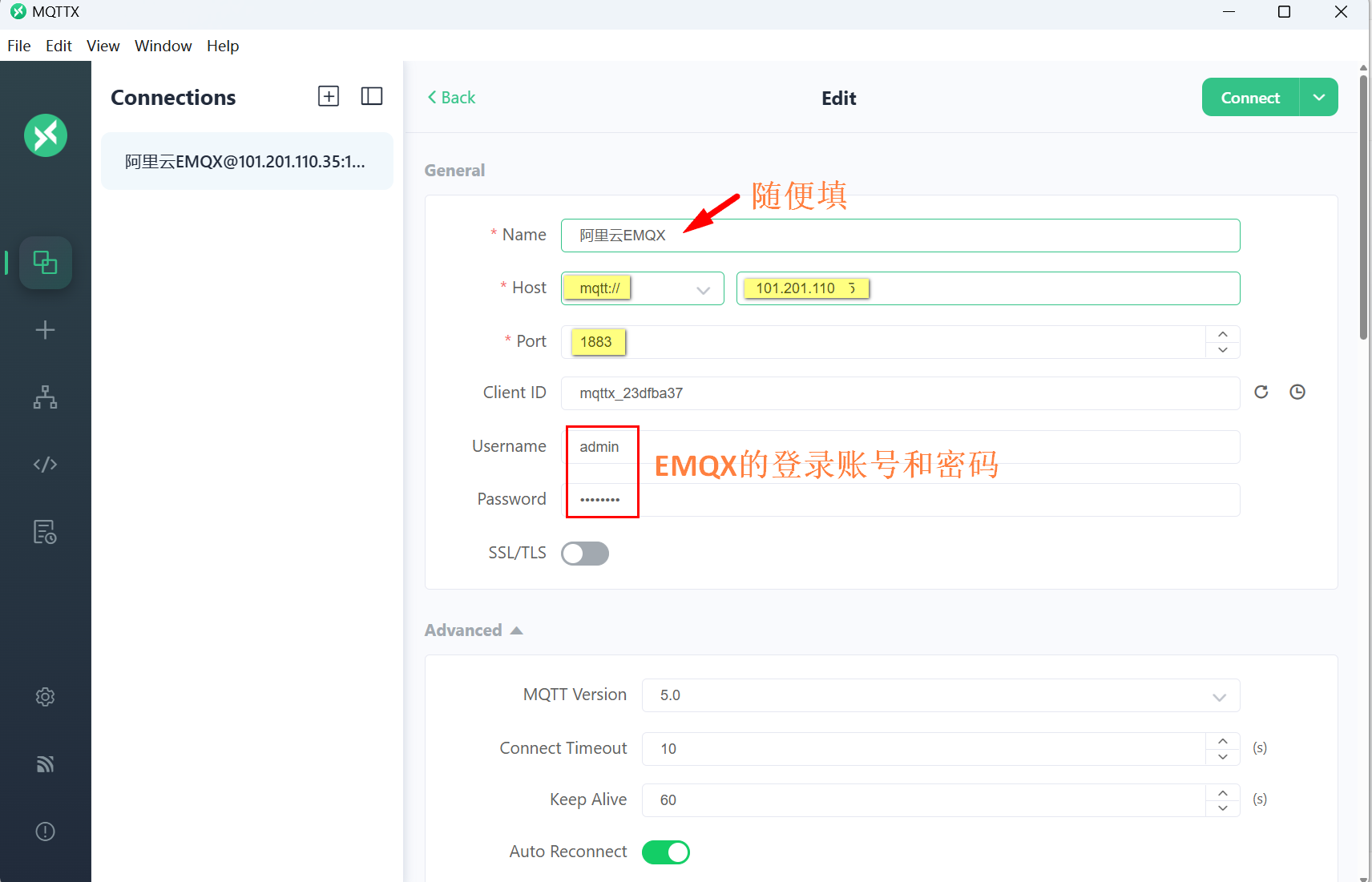Decrease Connect Timeout with down arrow
This screenshot has height=882, width=1372.
tap(1223, 757)
